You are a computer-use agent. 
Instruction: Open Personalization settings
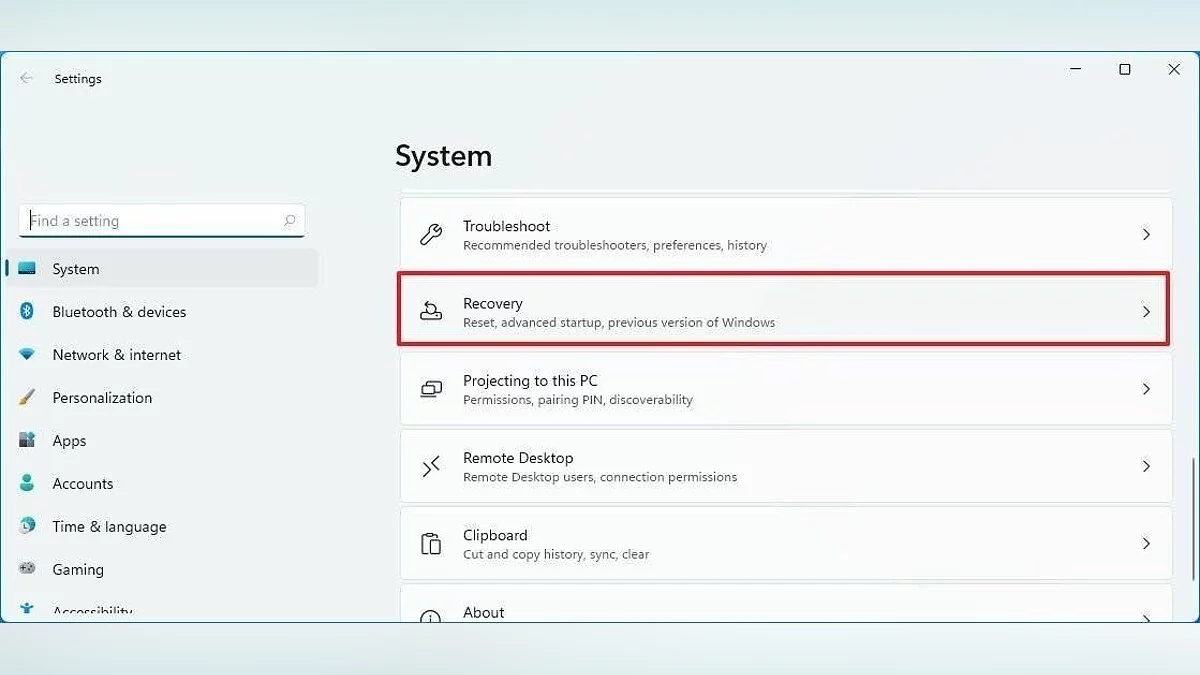pos(162,398)
